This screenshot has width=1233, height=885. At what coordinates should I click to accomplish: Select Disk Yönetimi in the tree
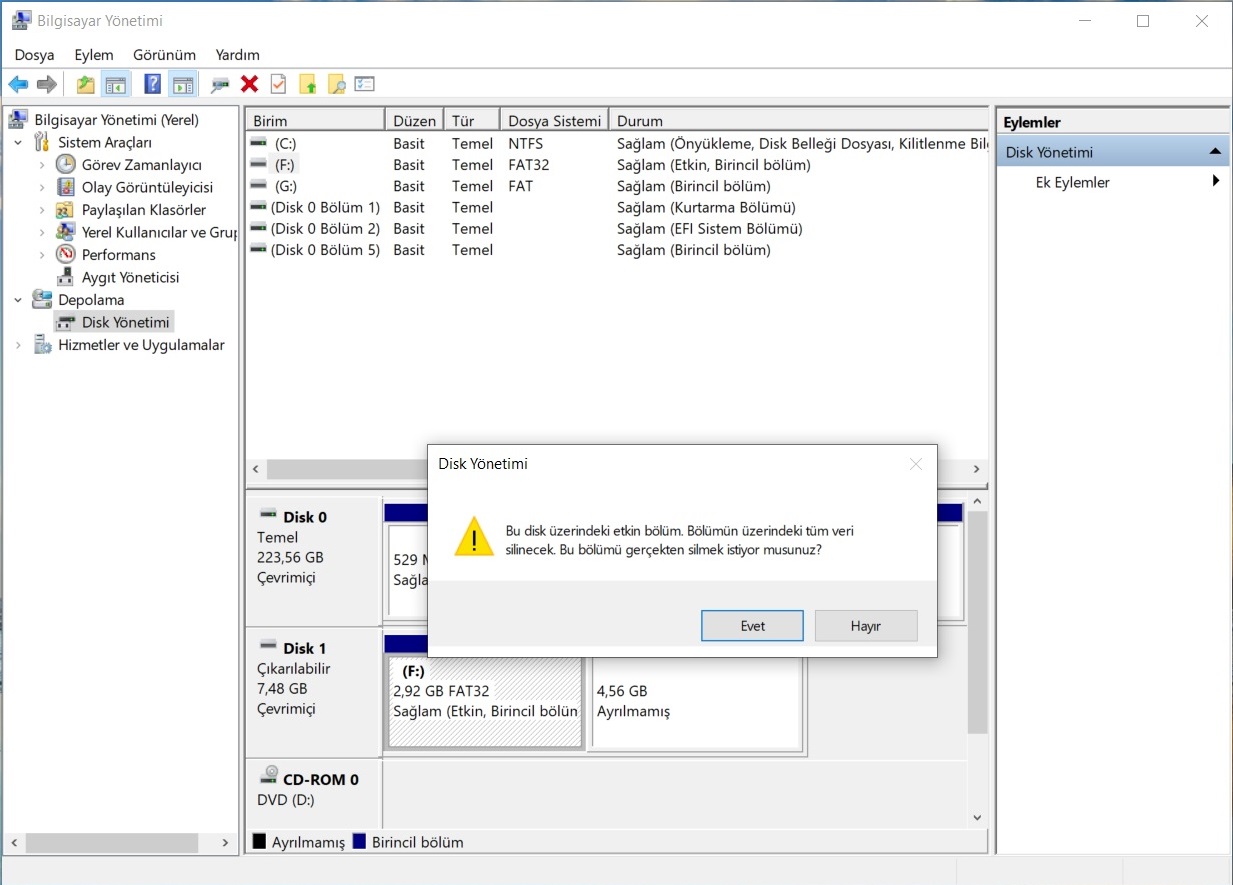[126, 322]
